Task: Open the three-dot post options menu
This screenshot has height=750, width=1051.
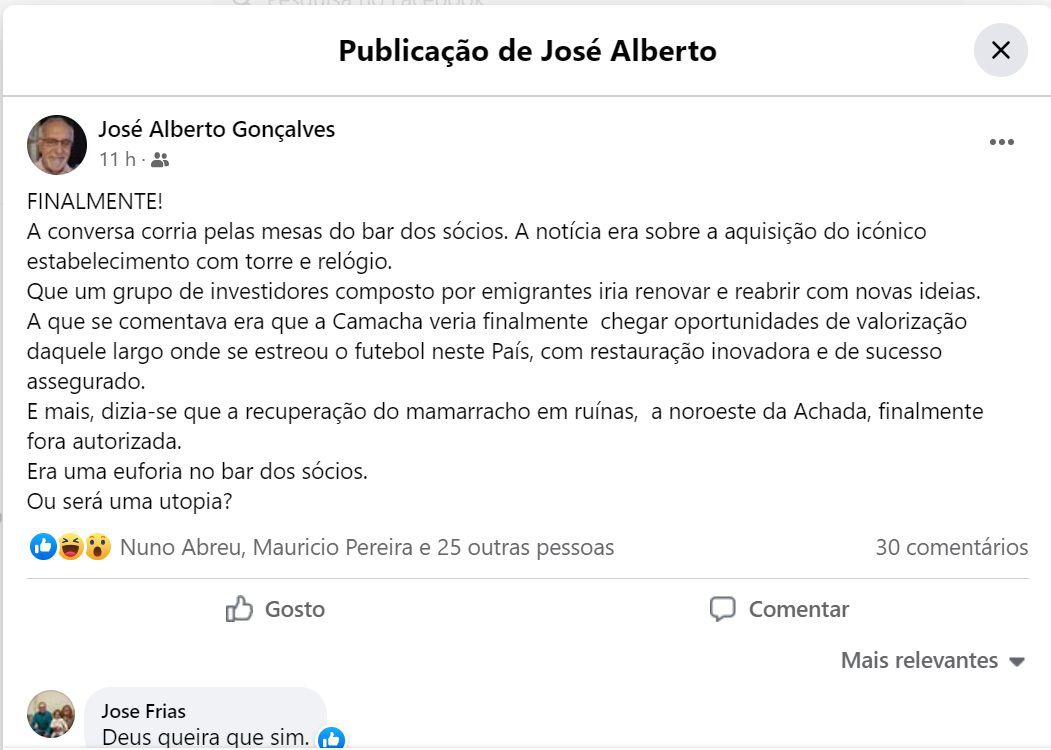Action: point(1001,142)
